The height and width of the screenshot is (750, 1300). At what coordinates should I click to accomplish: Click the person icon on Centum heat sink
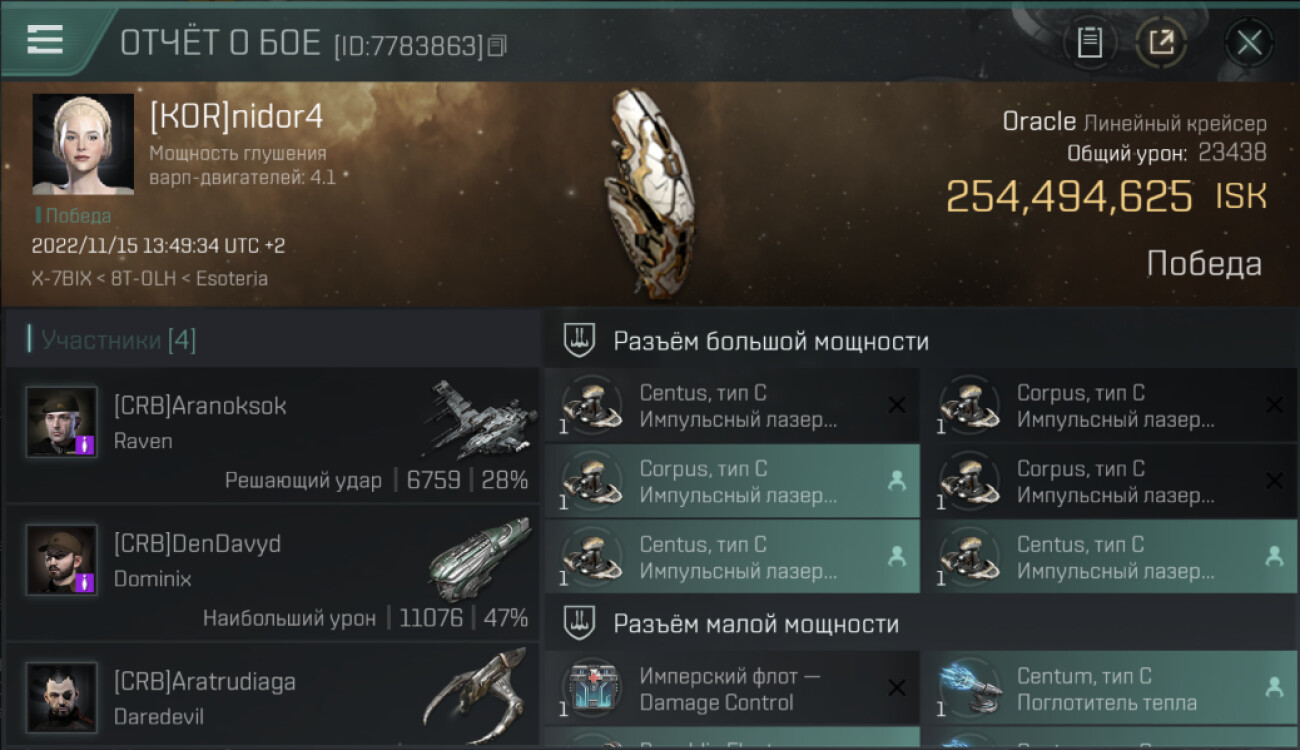[x=1274, y=687]
